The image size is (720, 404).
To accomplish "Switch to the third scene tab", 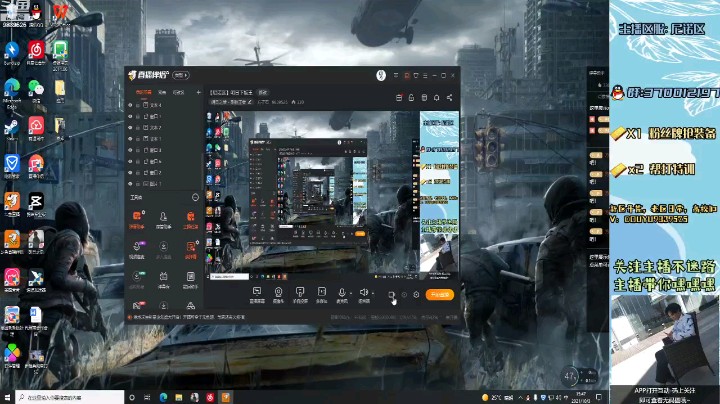I will tap(178, 92).
